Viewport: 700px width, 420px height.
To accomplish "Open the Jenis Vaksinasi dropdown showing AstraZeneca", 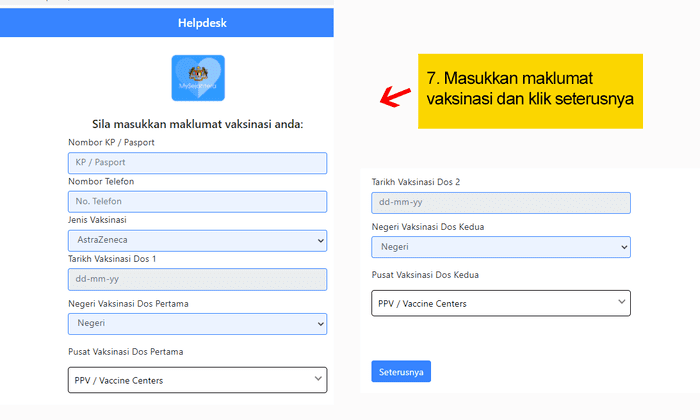I will [x=197, y=240].
